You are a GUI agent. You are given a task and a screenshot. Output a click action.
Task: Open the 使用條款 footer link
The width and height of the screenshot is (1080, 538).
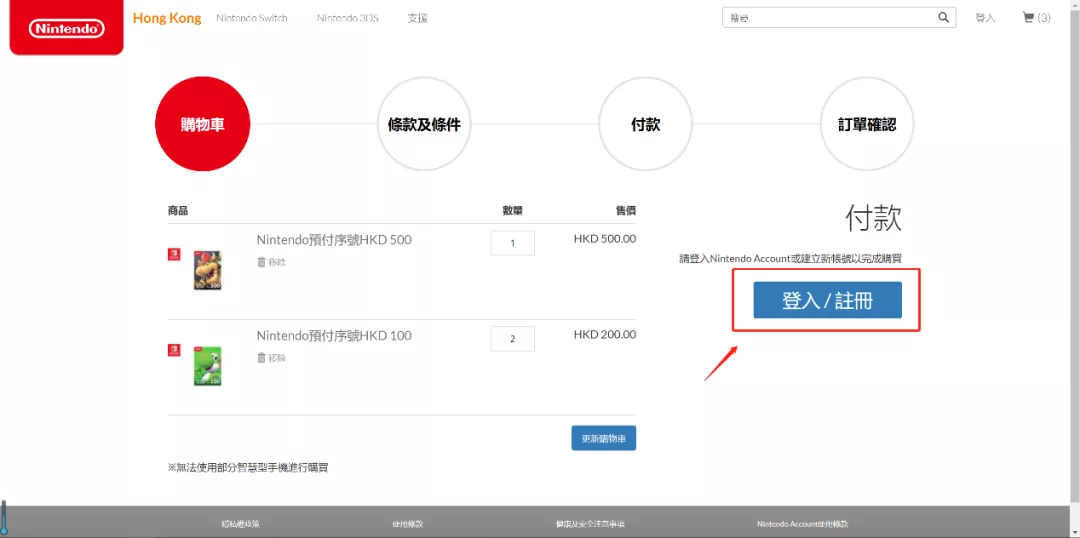pyautogui.click(x=408, y=524)
